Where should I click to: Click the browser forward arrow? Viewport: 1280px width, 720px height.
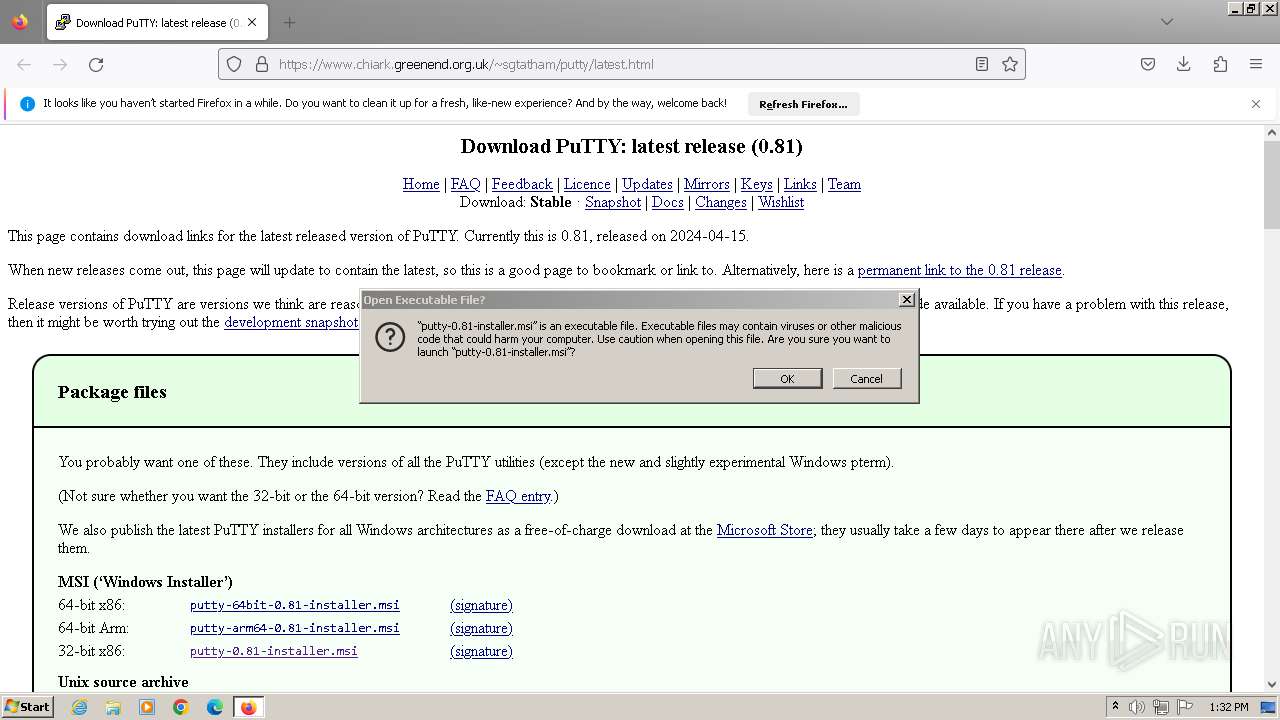60,64
